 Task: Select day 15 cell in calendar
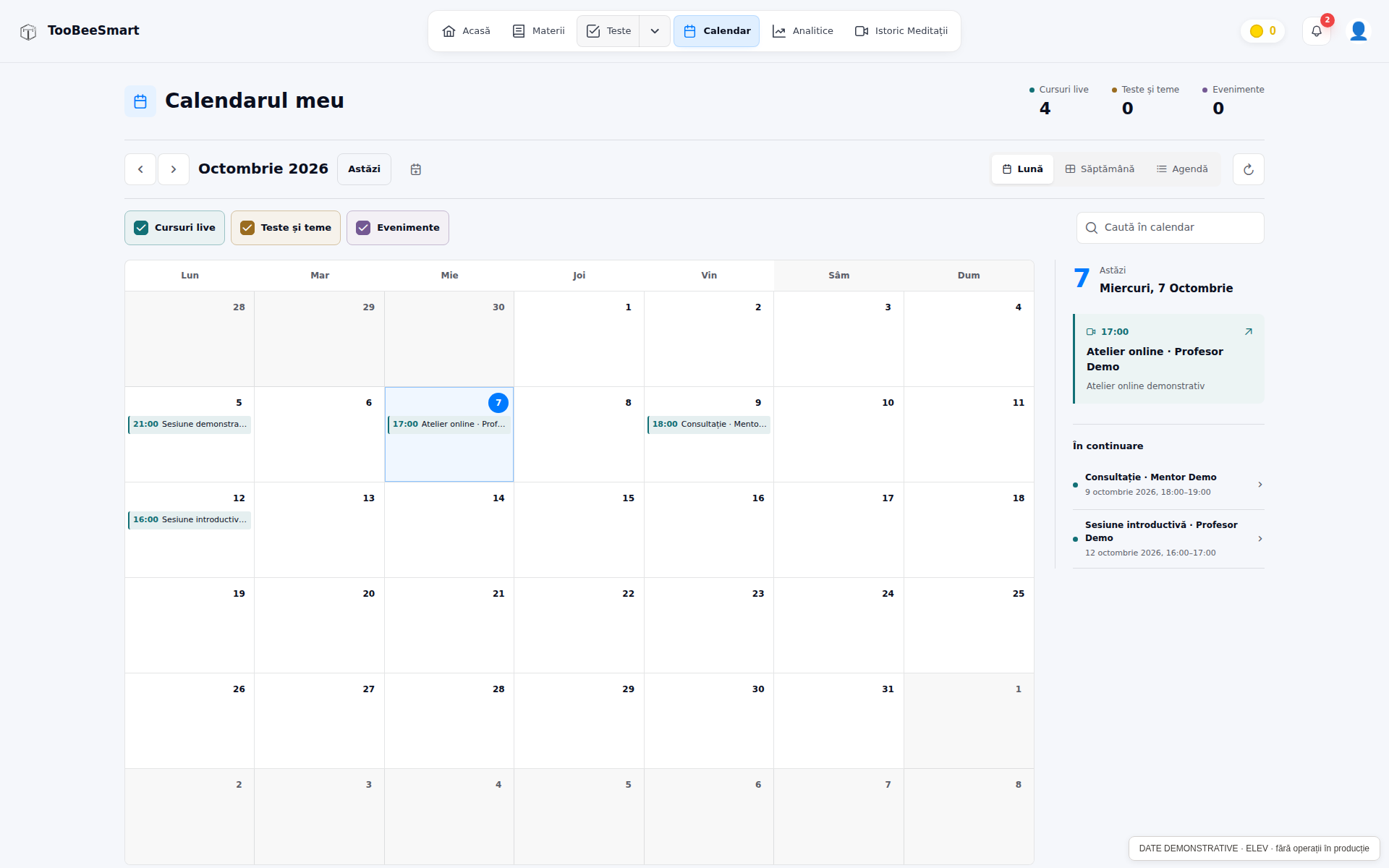coord(579,530)
